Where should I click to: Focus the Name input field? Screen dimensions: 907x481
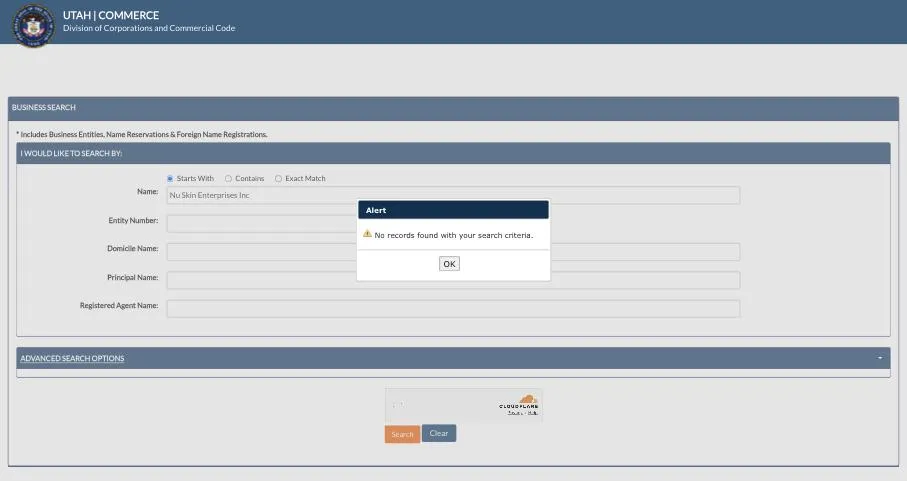tap(454, 195)
